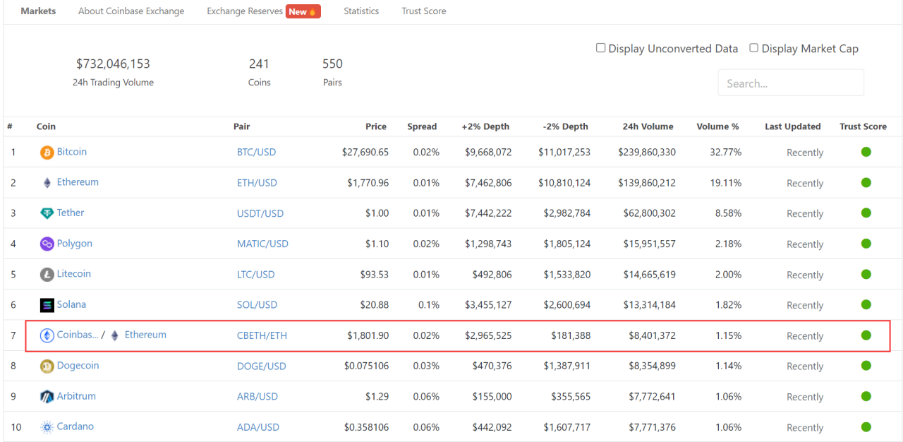Click the green trust score dot in row 2
Screen dimensions: 903x442
click(866, 182)
